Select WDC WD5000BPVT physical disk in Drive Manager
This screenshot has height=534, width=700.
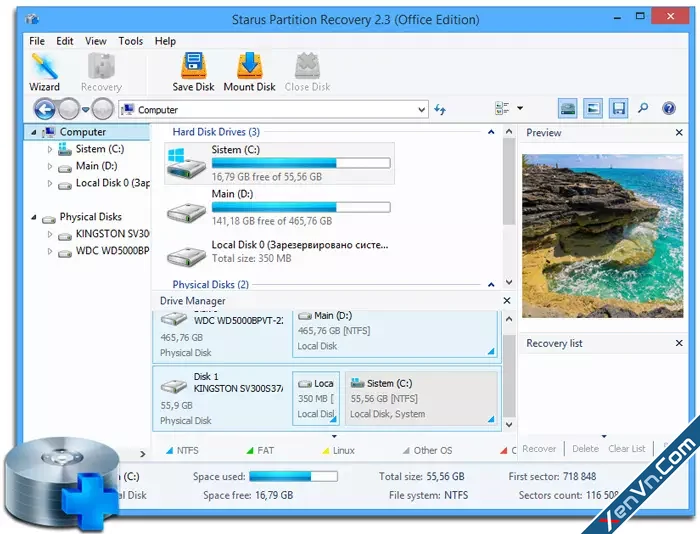click(222, 335)
